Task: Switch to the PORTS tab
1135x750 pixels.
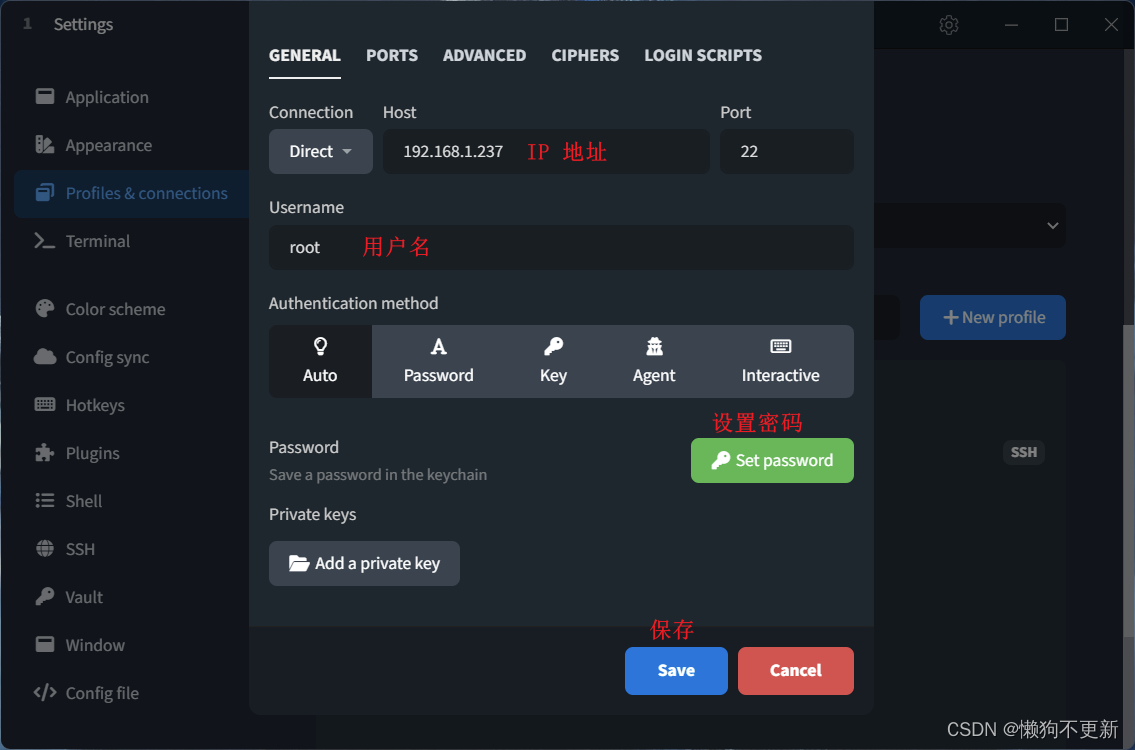Action: (392, 55)
